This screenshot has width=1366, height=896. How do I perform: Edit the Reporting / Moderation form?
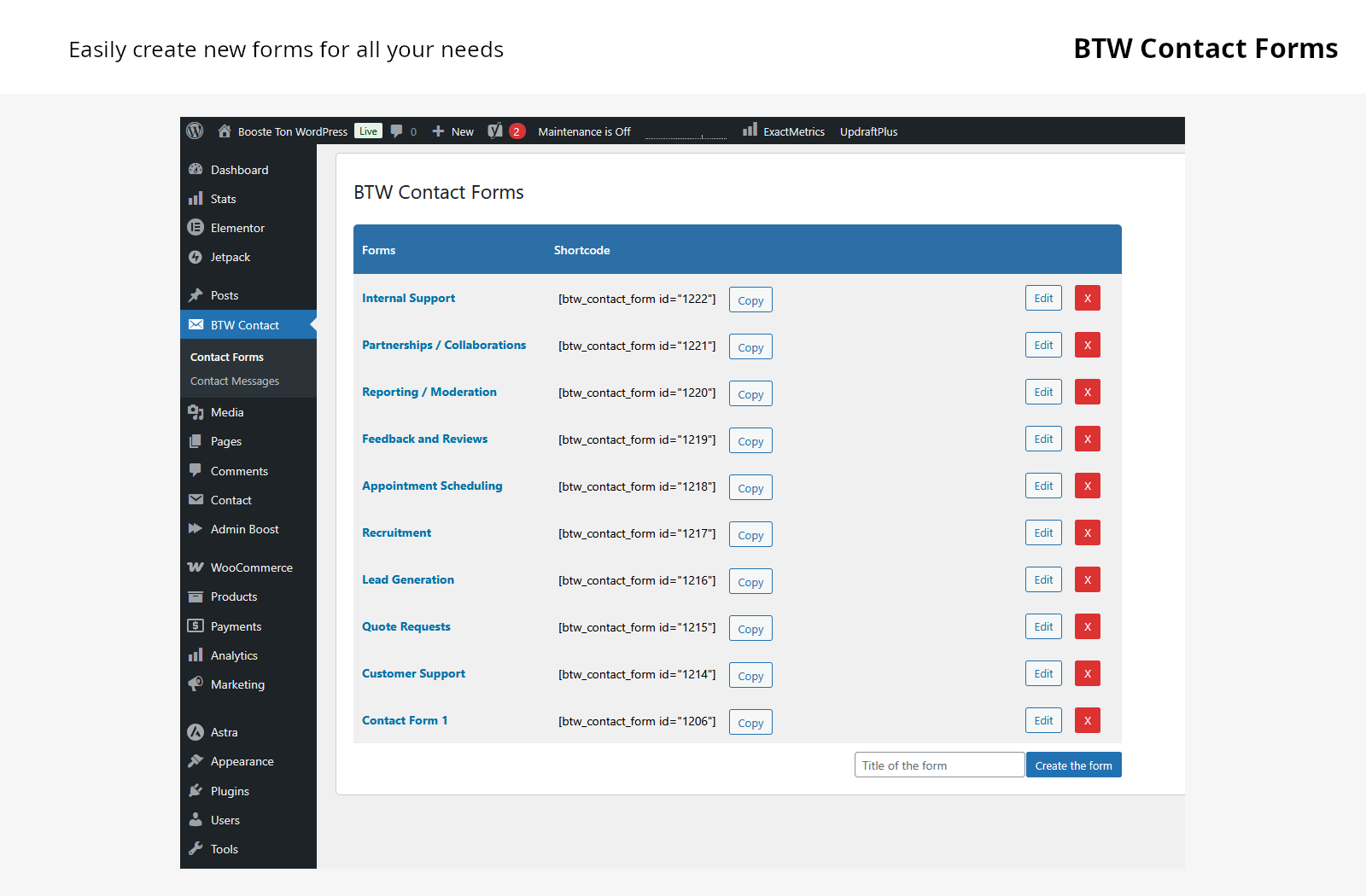pyautogui.click(x=1043, y=392)
